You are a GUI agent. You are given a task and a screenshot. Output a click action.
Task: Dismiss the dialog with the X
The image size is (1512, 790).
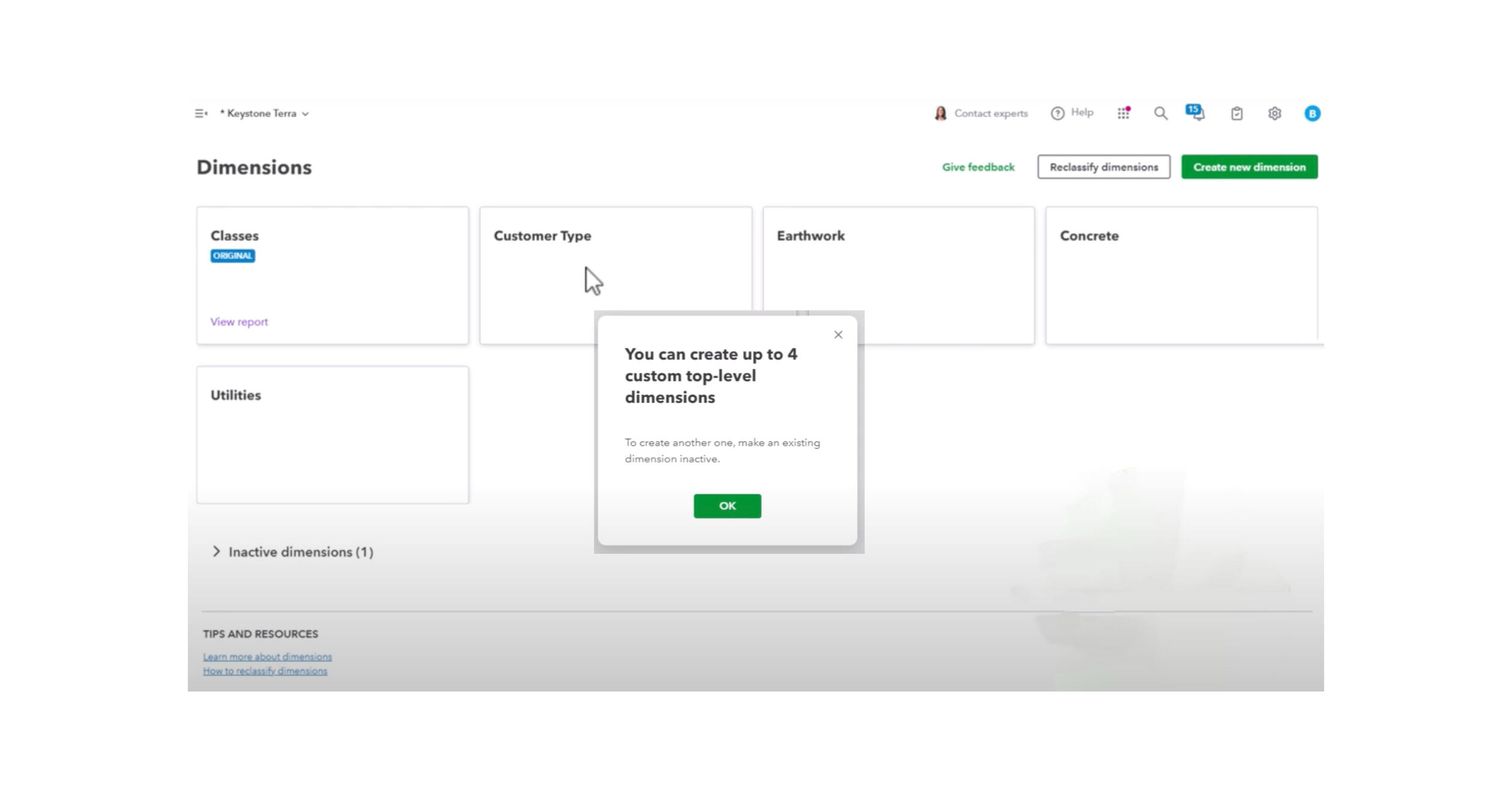pyautogui.click(x=838, y=334)
